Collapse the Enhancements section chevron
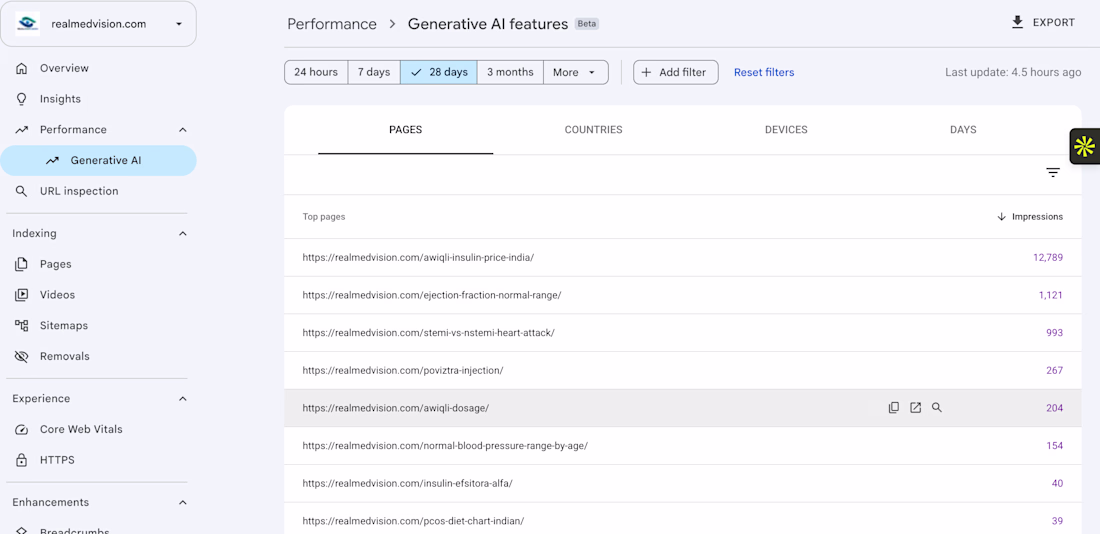The image size is (1100, 534). 183,502
